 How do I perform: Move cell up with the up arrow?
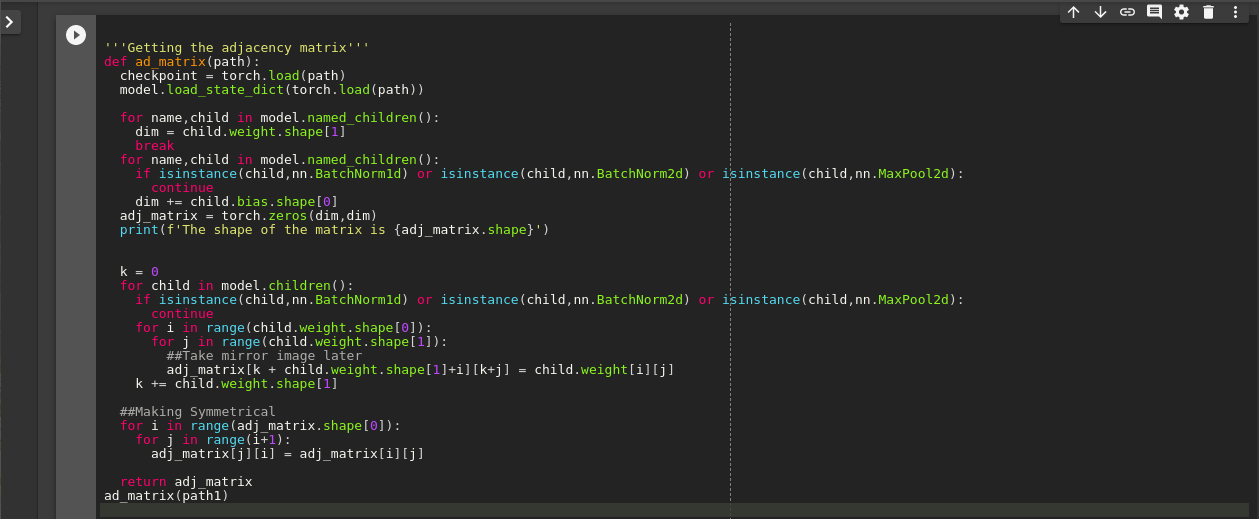(1073, 12)
